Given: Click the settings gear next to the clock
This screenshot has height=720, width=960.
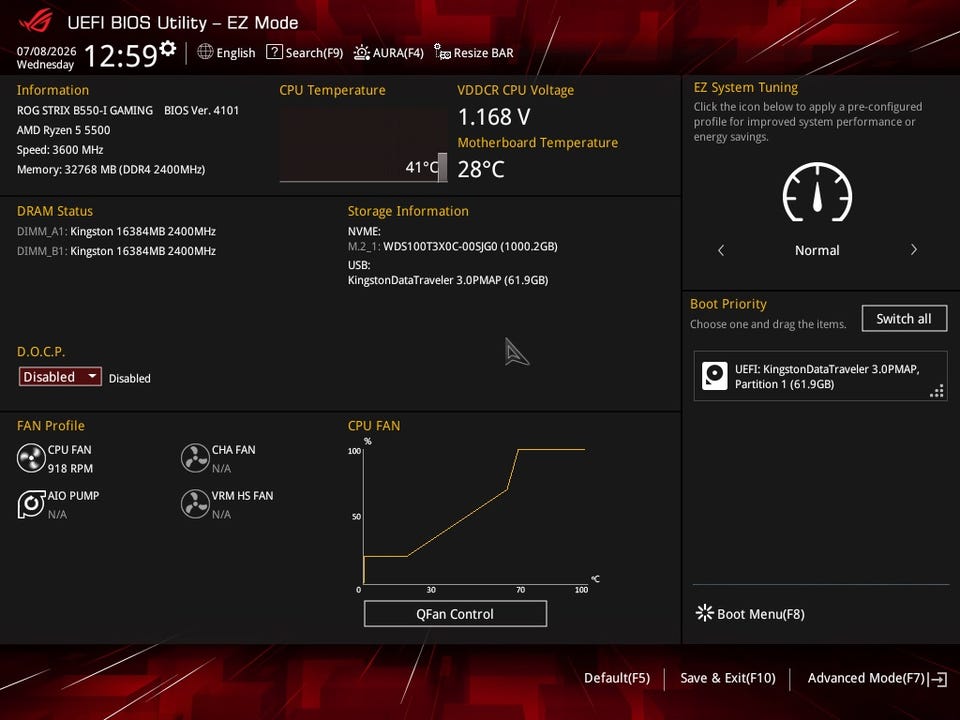Looking at the screenshot, I should (168, 49).
